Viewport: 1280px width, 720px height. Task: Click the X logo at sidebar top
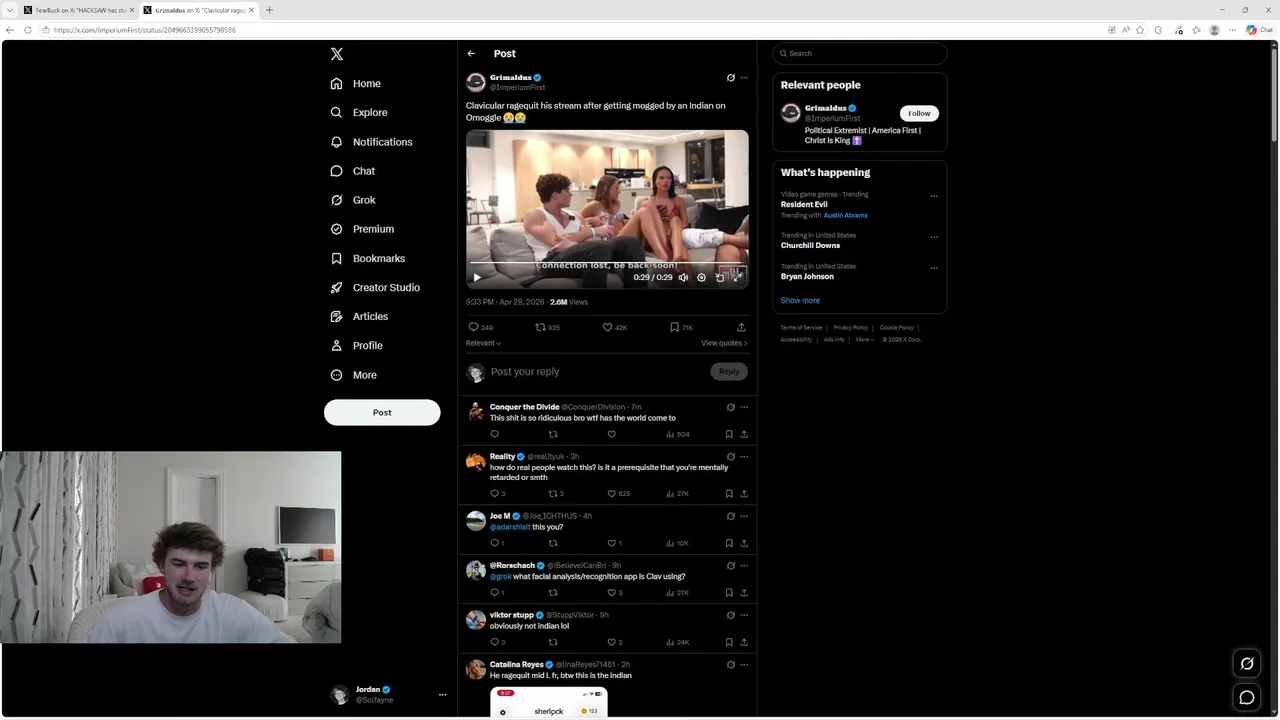point(337,54)
